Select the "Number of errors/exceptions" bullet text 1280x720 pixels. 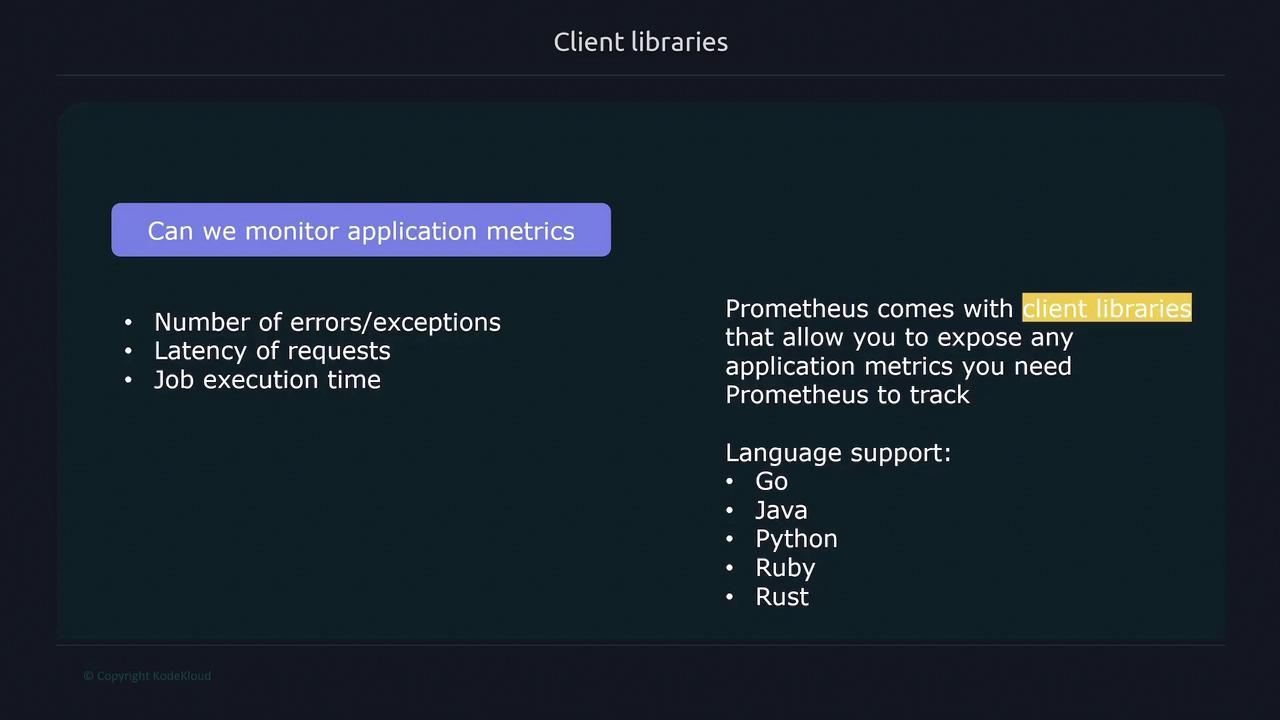point(327,322)
